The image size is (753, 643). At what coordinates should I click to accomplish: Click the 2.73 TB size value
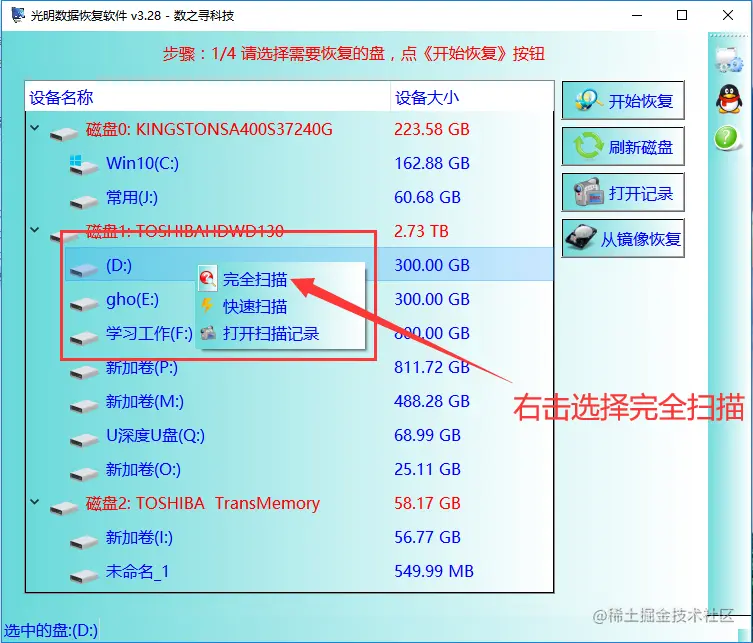[421, 231]
